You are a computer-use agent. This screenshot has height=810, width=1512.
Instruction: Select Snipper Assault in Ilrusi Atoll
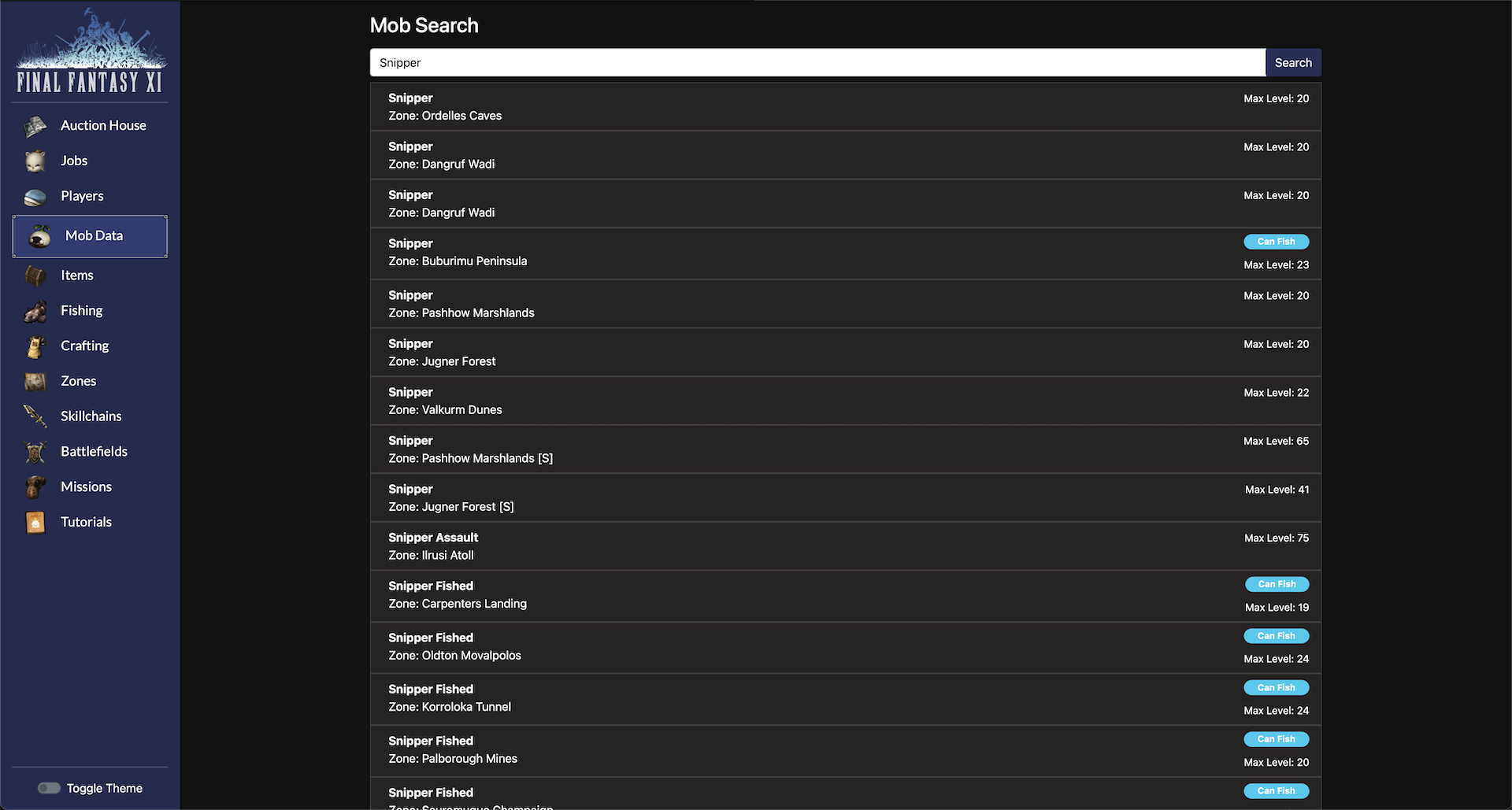[x=846, y=546]
